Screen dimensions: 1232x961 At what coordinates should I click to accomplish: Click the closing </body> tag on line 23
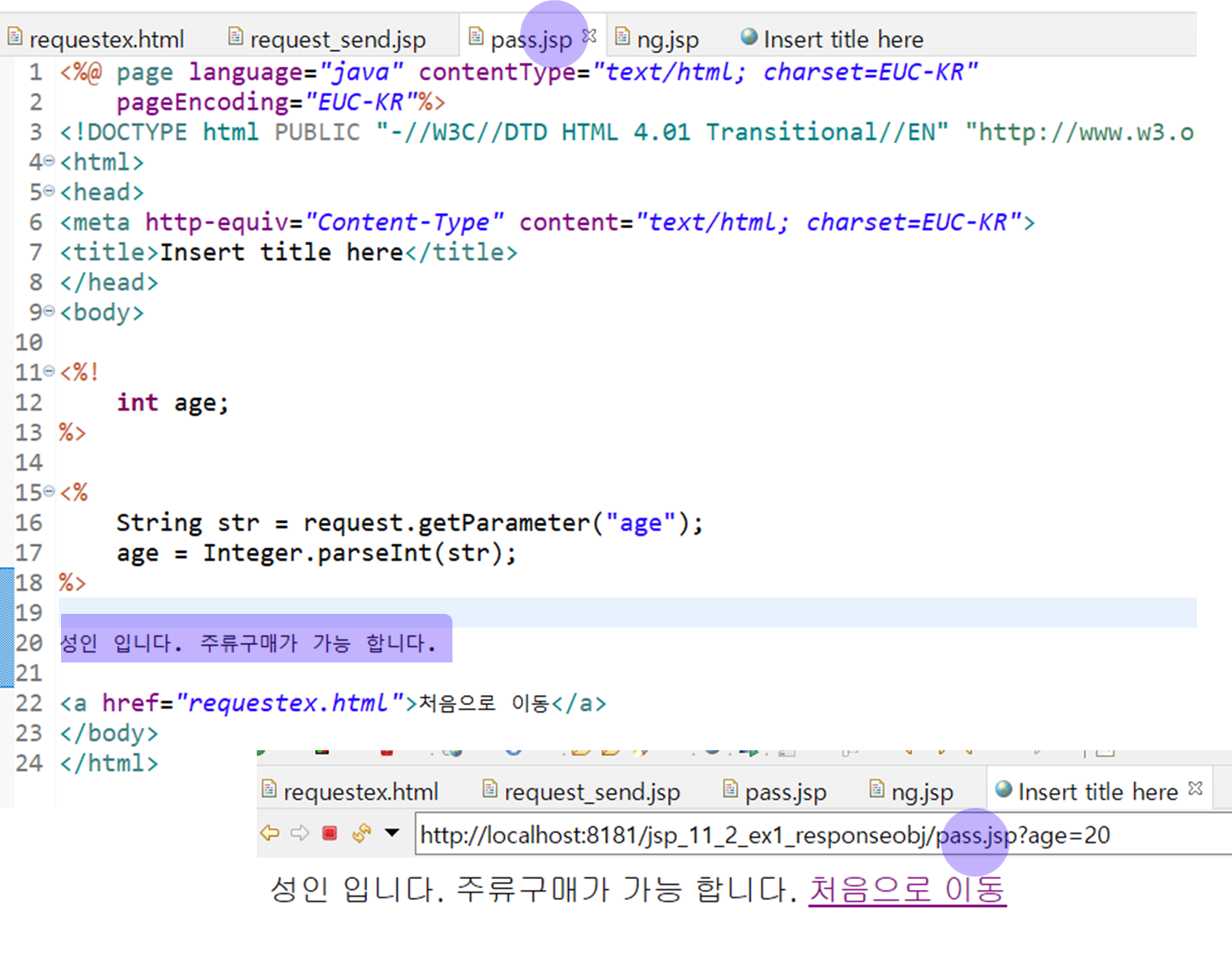click(109, 734)
